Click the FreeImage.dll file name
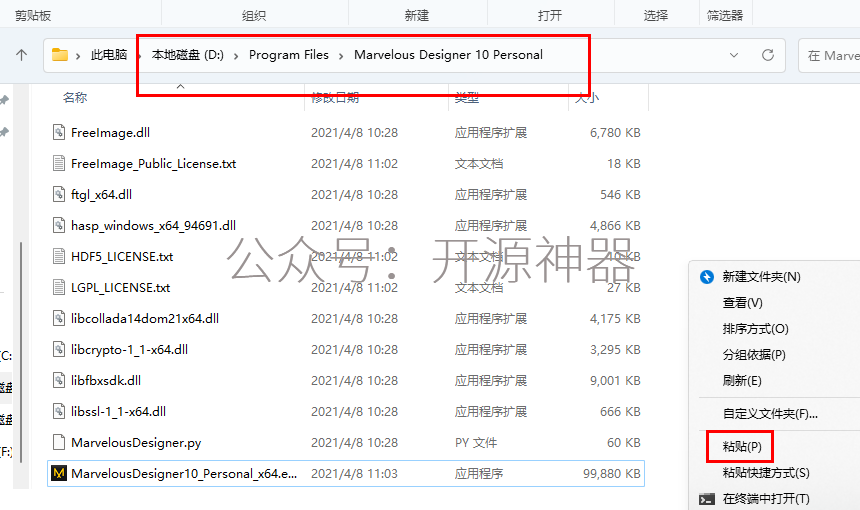This screenshot has height=510, width=860. [110, 133]
